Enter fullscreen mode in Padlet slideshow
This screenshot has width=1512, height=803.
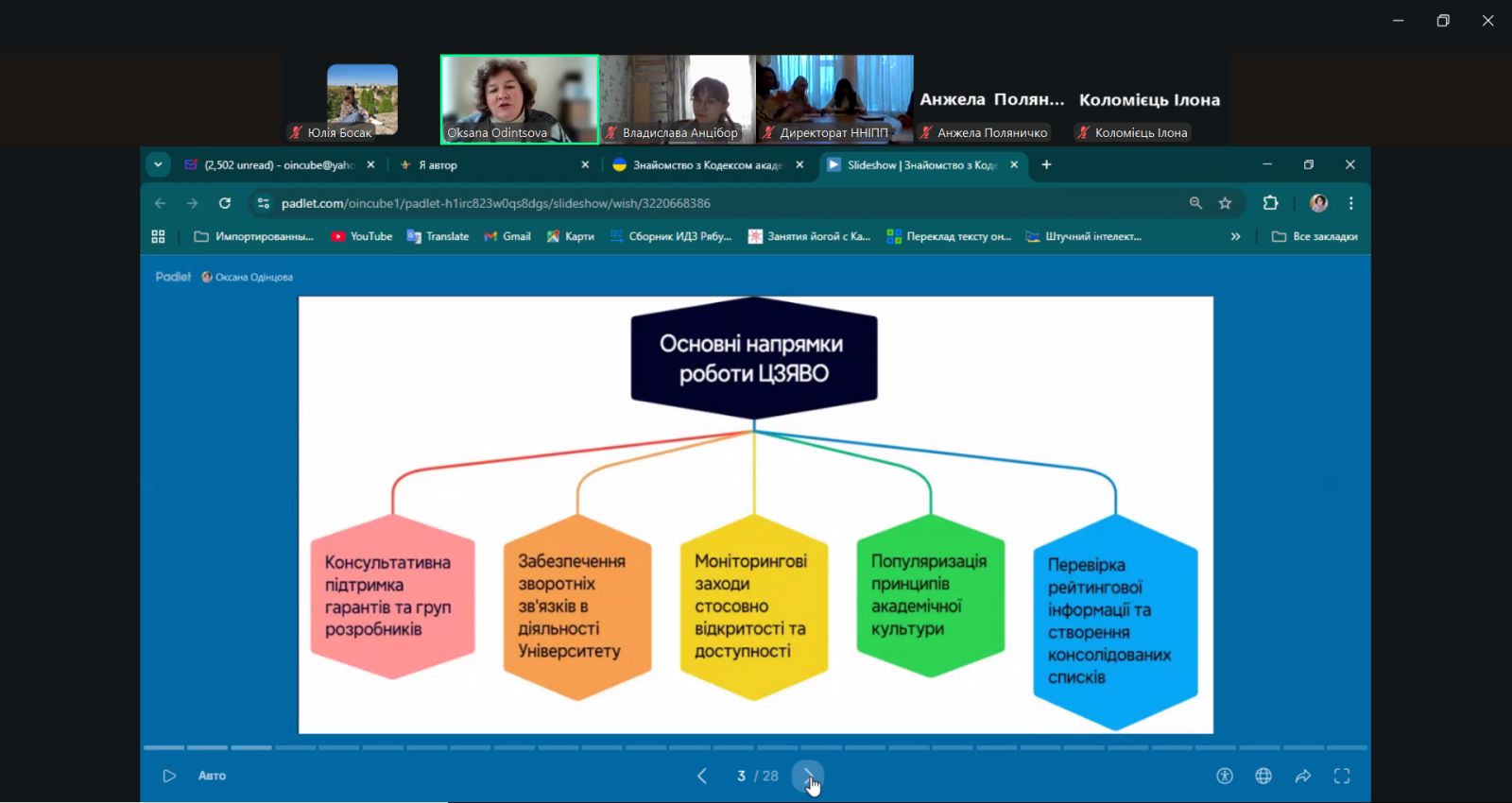[x=1342, y=776]
